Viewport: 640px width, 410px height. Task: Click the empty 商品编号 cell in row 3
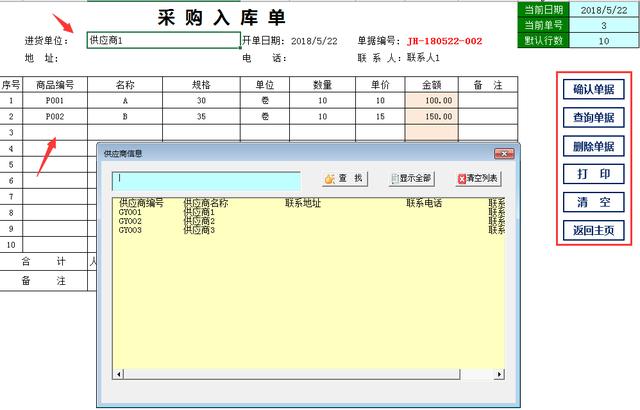pos(55,132)
